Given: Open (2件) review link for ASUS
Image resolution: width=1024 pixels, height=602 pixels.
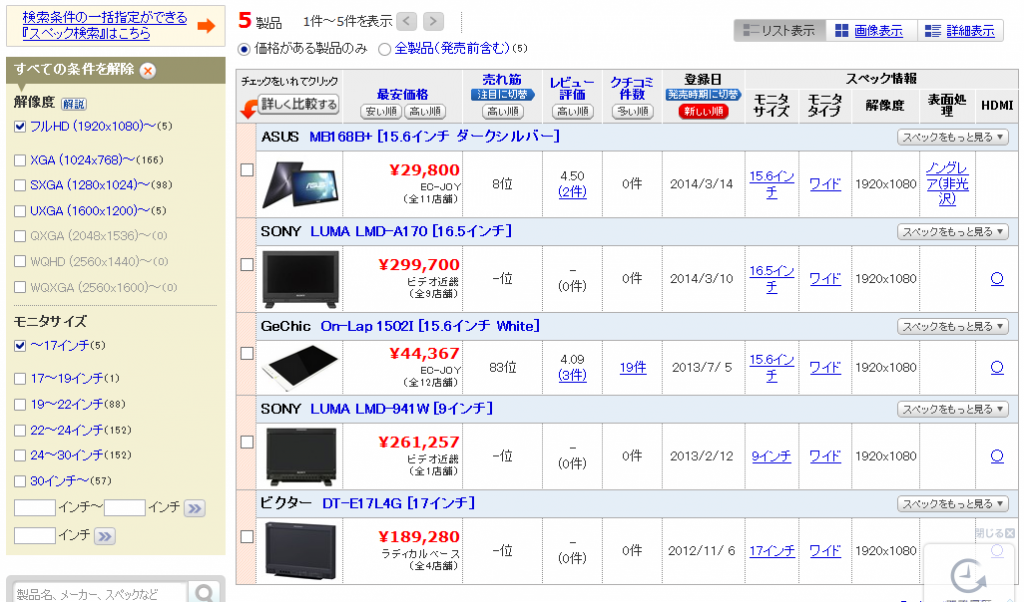Looking at the screenshot, I should click(x=572, y=192).
